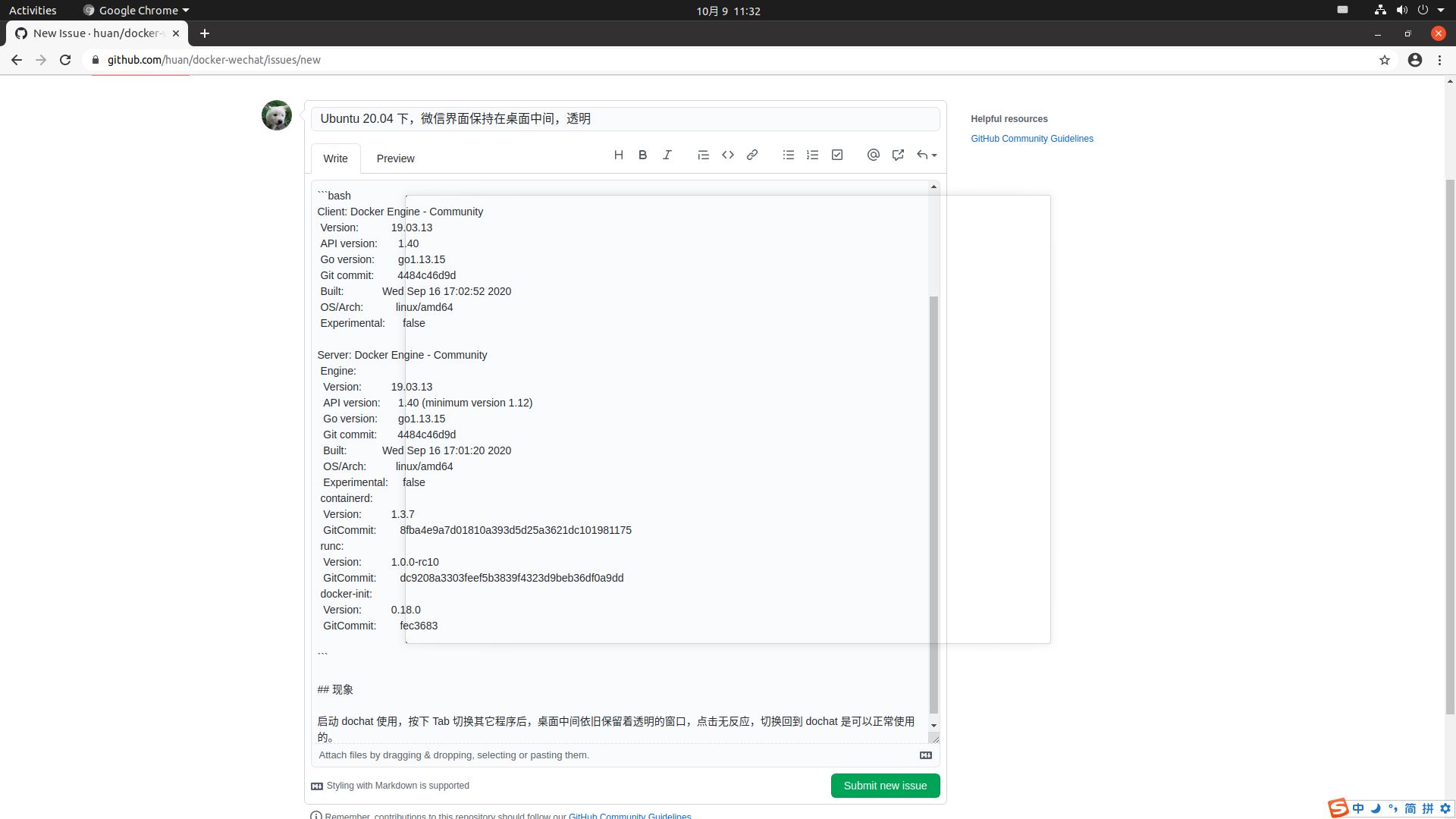Screen dimensions: 1456x819
Task: Toggle Sogou input between Chinese and English
Action: click(1357, 808)
